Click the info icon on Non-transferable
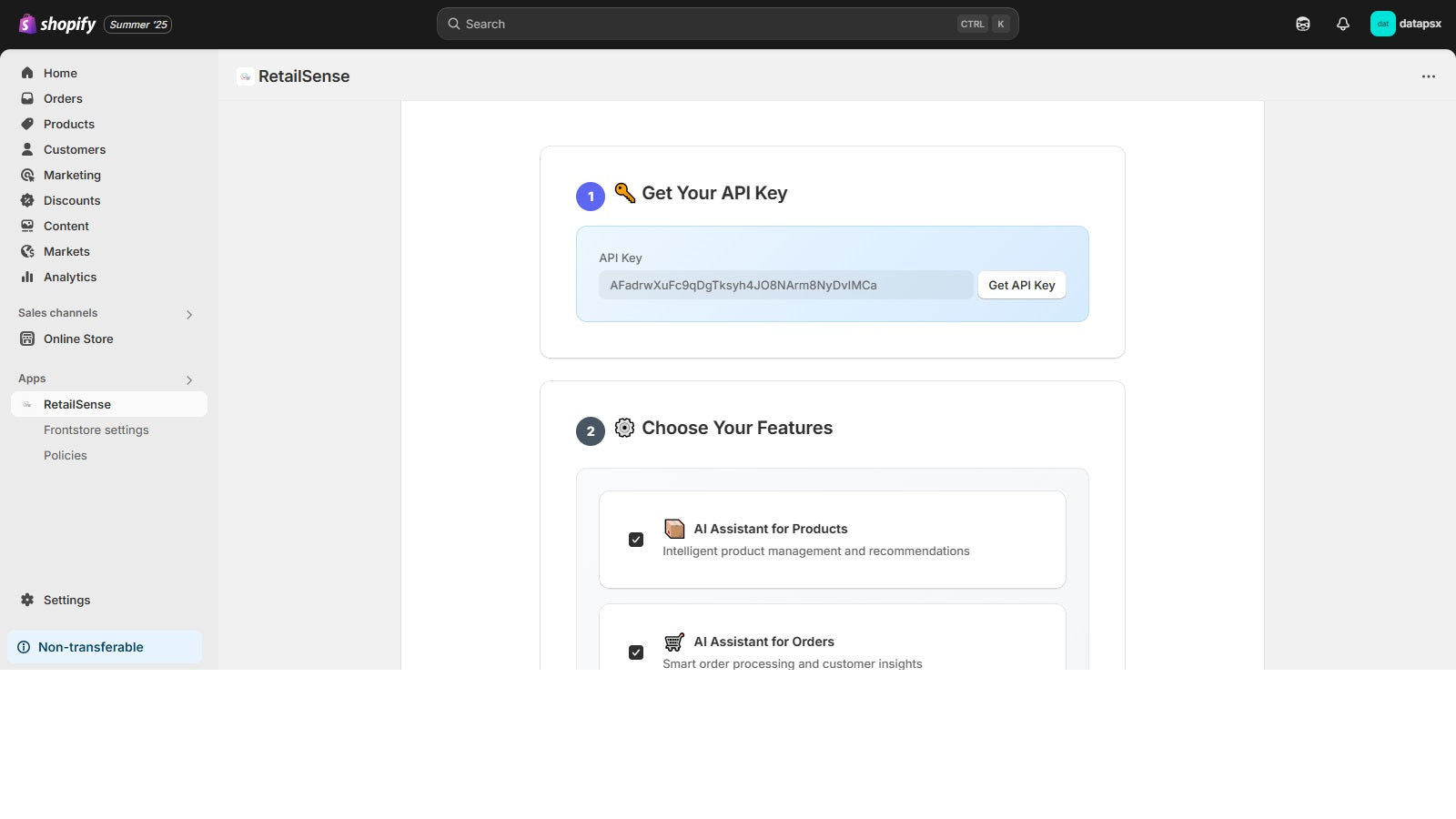The height and width of the screenshot is (819, 1456). (x=24, y=647)
